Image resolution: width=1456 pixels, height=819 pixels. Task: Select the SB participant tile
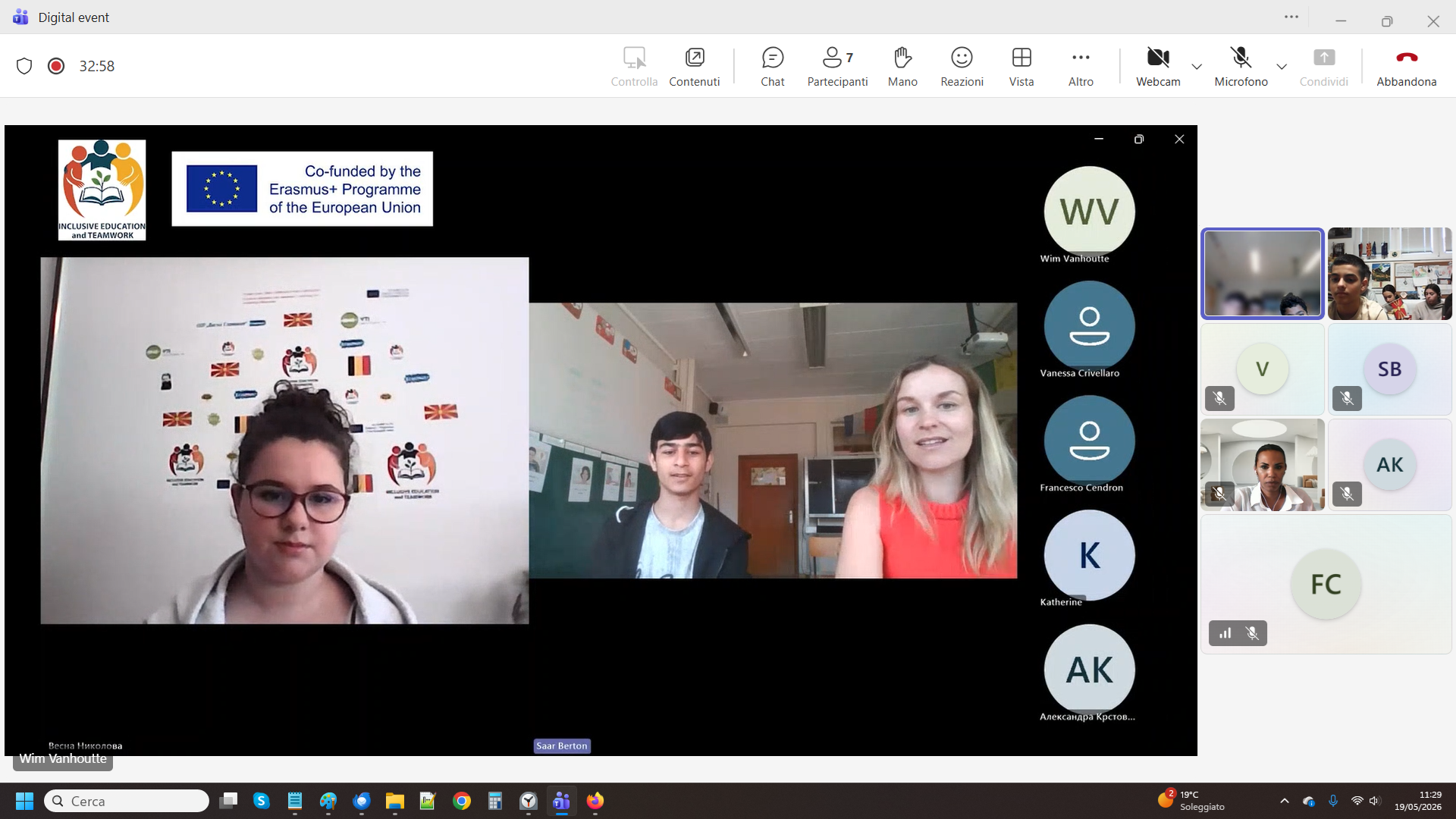pyautogui.click(x=1389, y=369)
